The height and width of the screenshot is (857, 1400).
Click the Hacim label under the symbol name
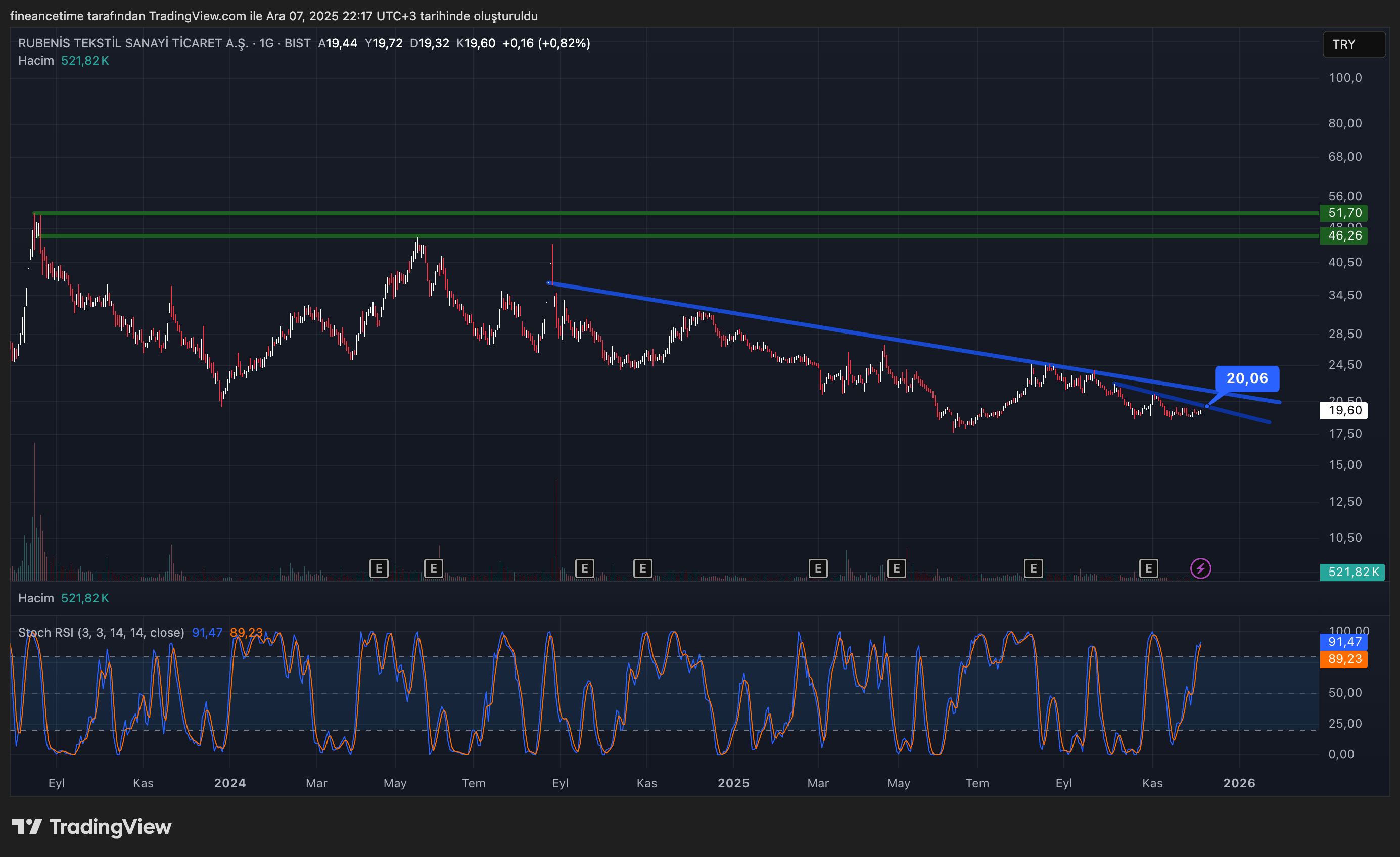click(x=36, y=61)
